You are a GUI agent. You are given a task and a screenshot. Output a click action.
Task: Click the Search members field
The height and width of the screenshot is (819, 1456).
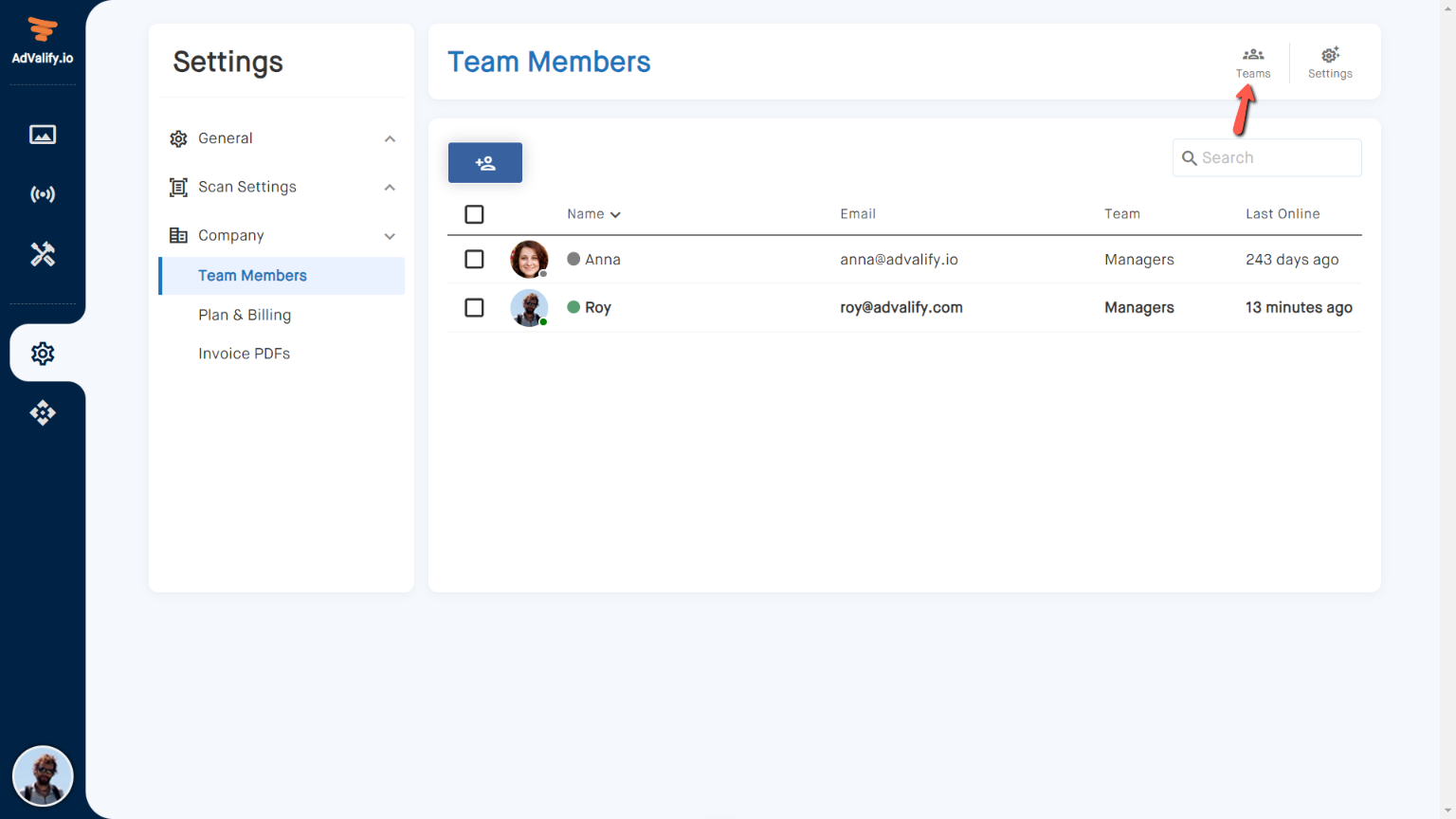point(1277,158)
